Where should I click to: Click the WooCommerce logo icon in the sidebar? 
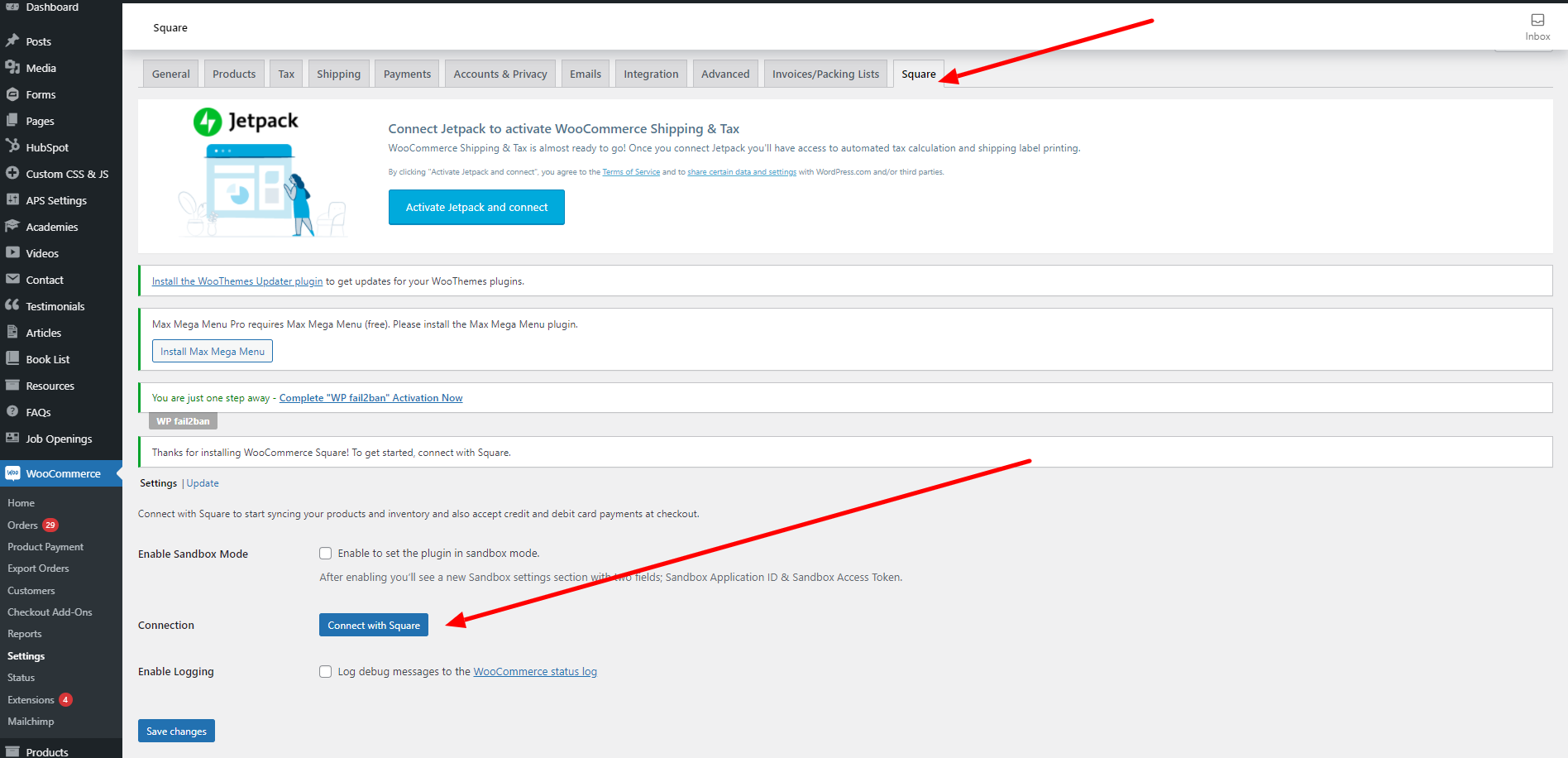coord(12,473)
